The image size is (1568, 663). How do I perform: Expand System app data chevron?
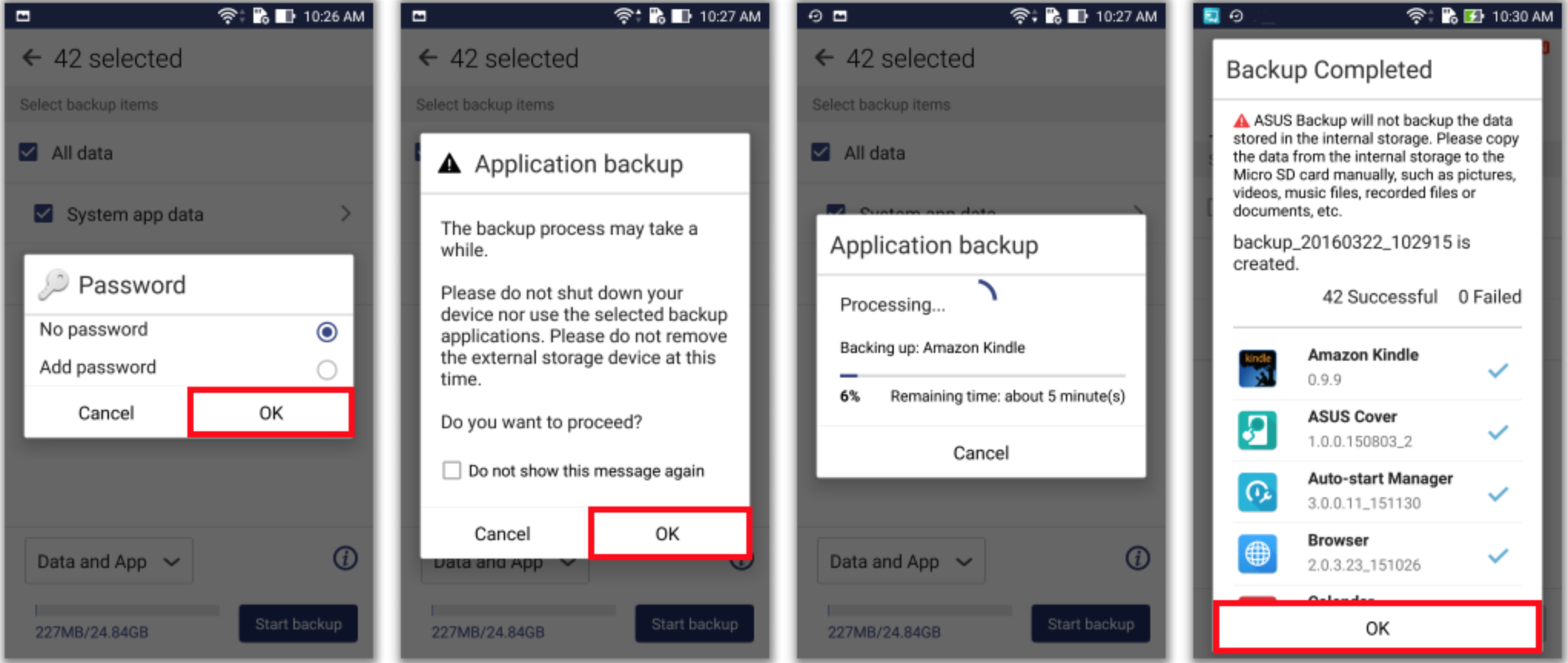point(346,213)
